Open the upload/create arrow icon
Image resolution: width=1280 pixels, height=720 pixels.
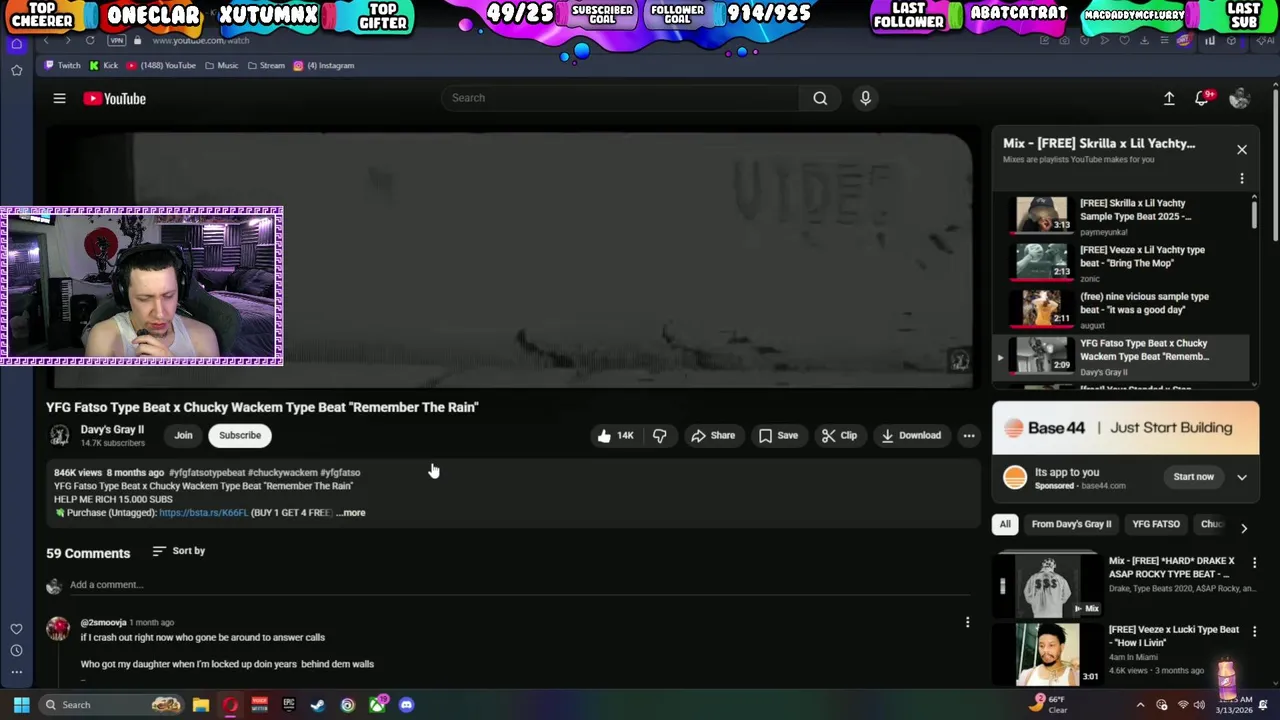(1168, 98)
